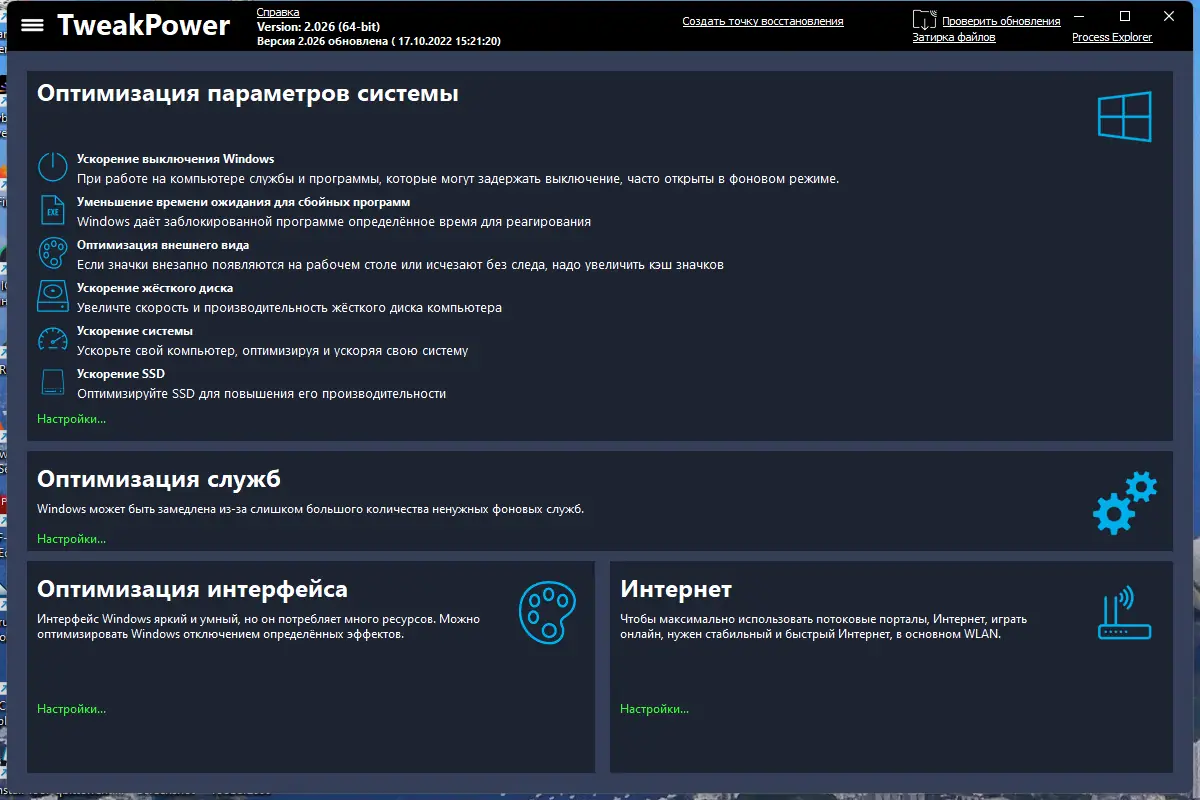Open Настройки in the Интернет panel
The height and width of the screenshot is (800, 1200).
point(654,709)
